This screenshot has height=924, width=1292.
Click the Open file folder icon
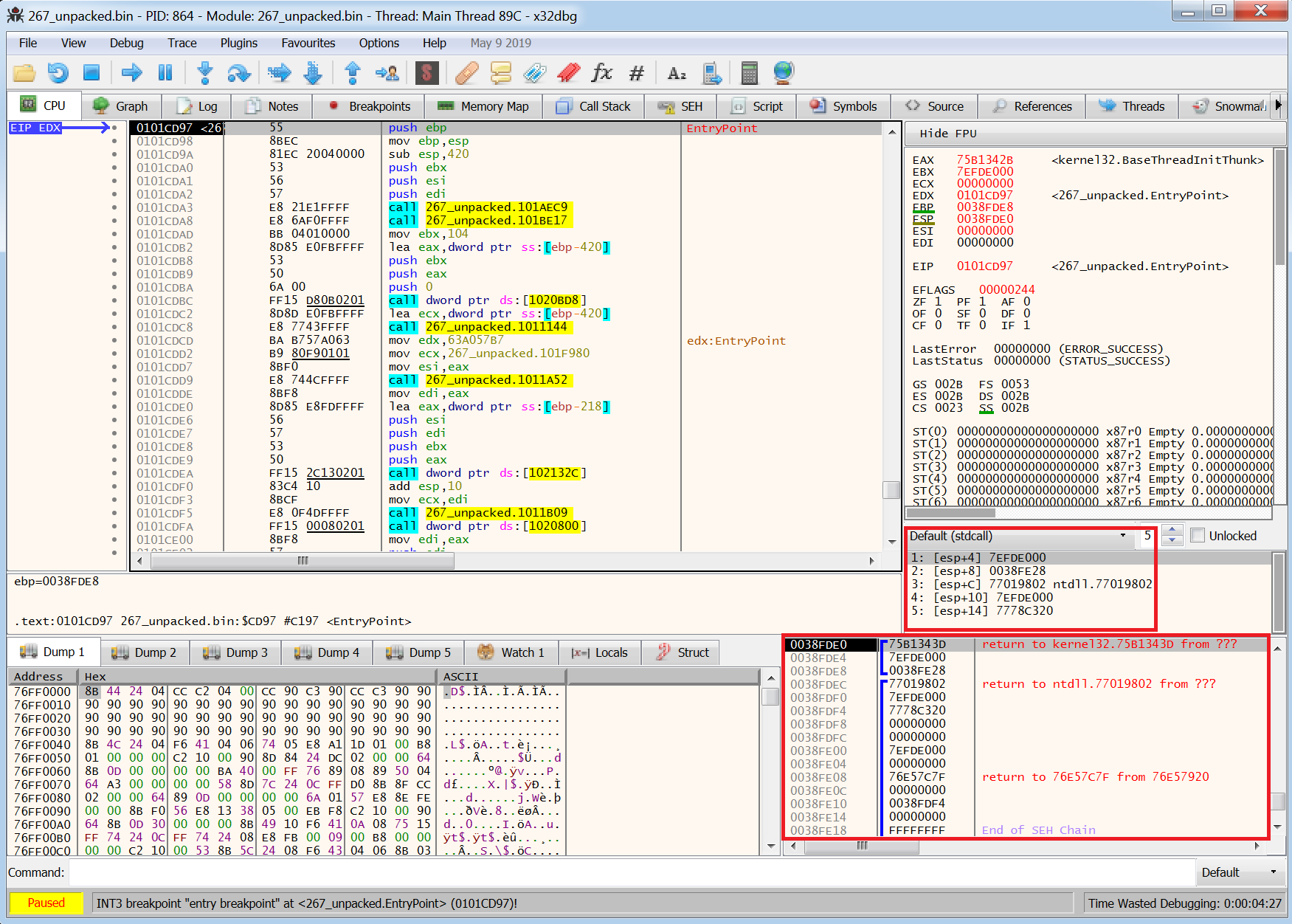point(24,72)
